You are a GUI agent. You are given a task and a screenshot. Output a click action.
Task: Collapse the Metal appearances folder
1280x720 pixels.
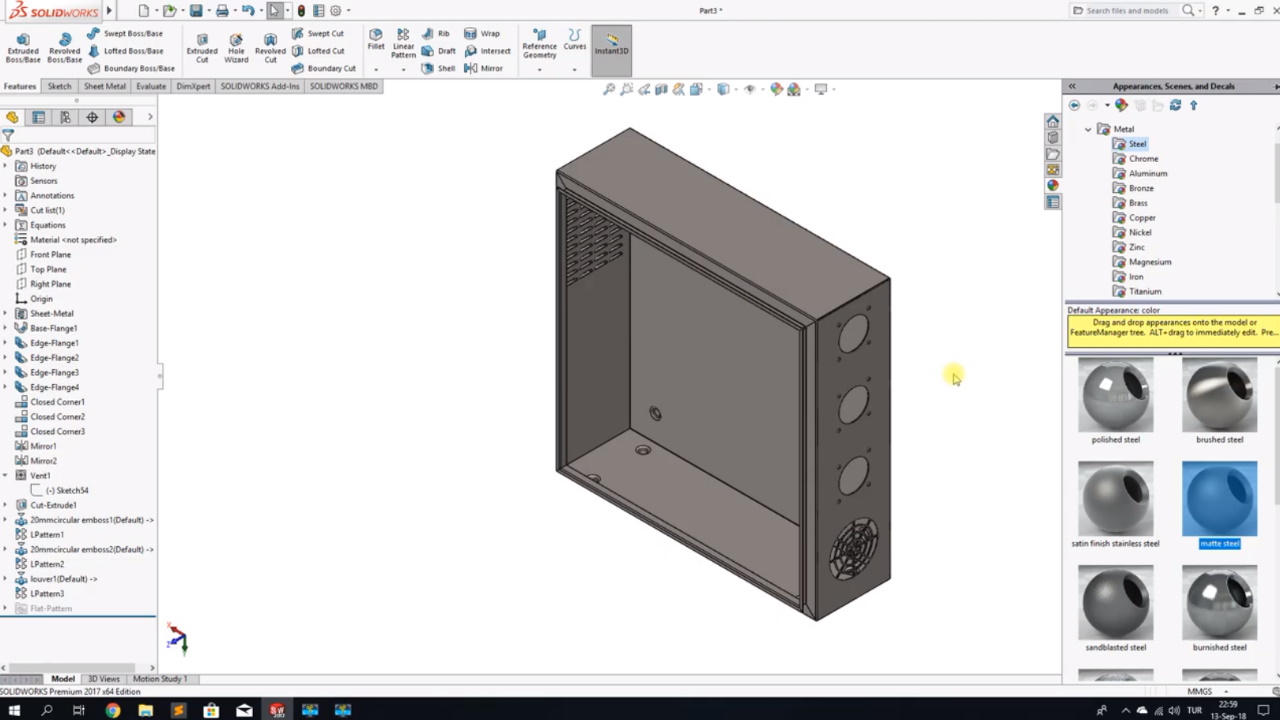[1088, 128]
